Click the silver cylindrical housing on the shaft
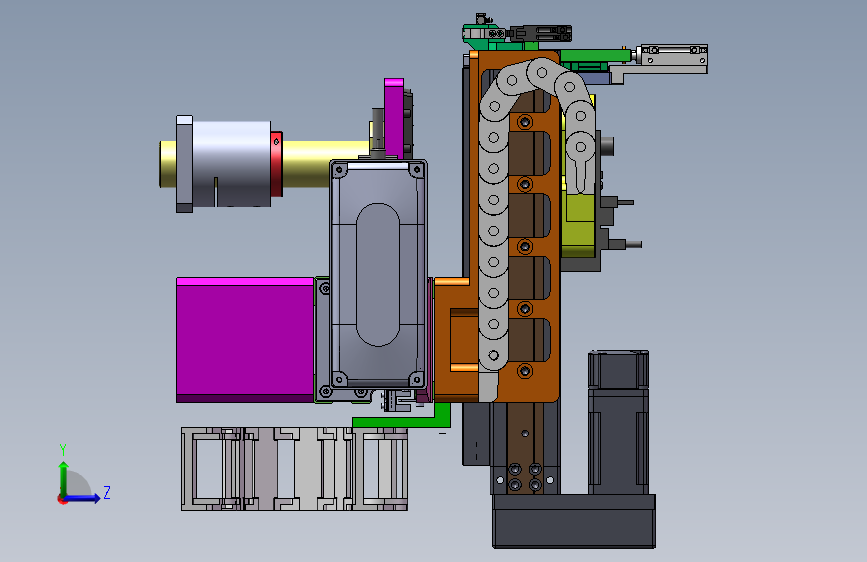 (231, 164)
